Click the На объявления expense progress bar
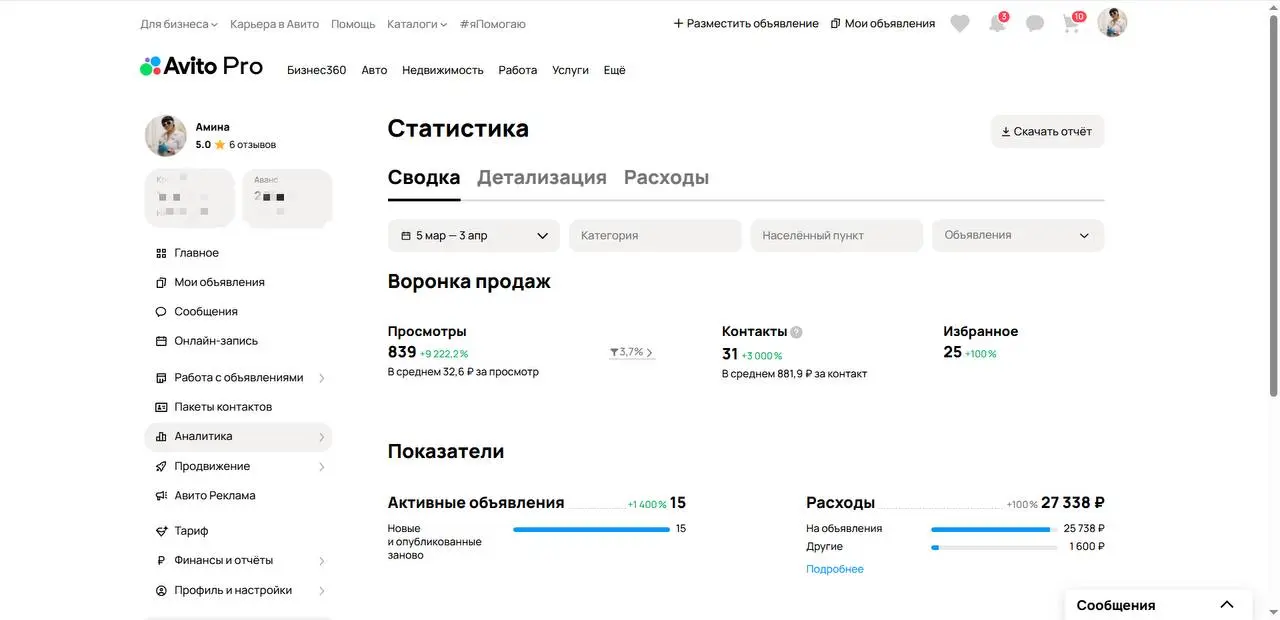 pos(994,529)
